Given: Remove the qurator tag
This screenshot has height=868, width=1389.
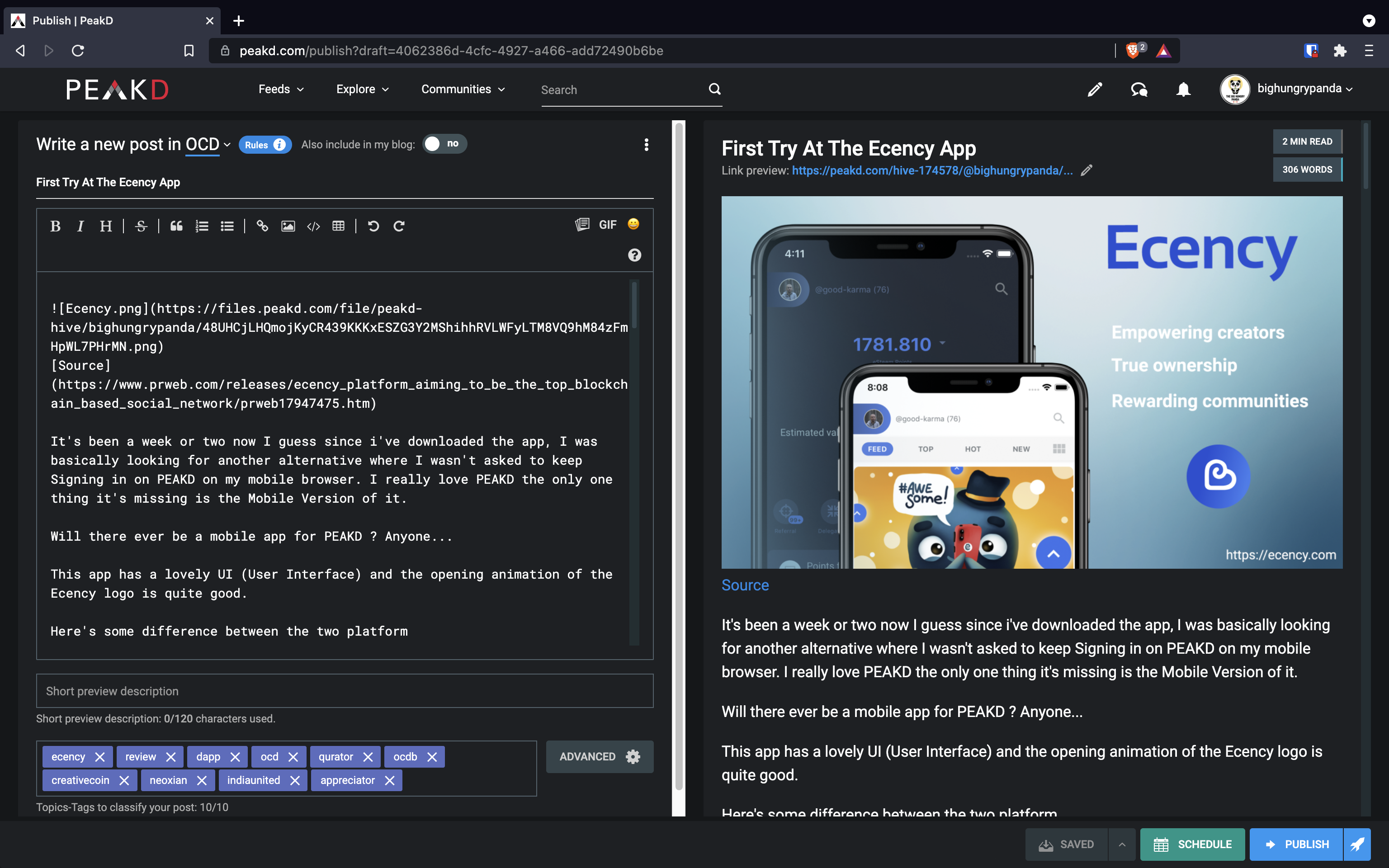Looking at the screenshot, I should pos(368,757).
